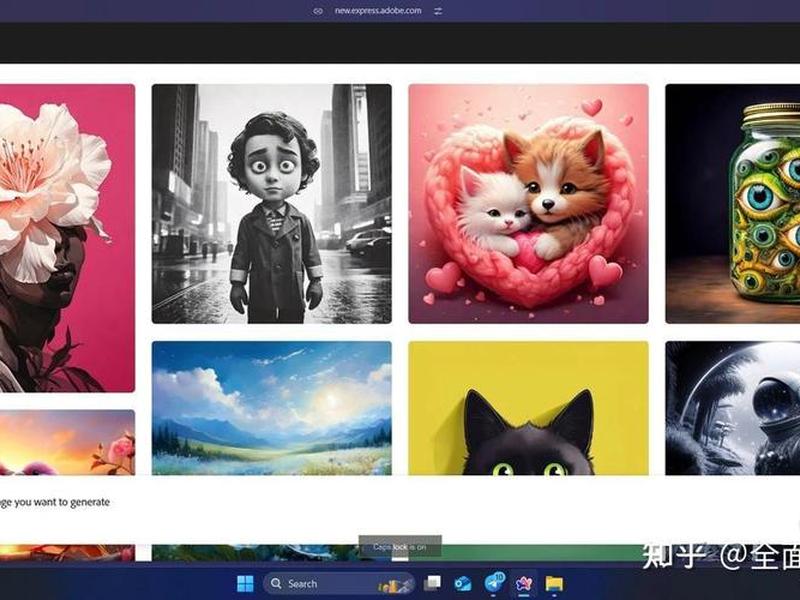Open Task View from the taskbar
Viewport: 800px width, 600px height.
pyautogui.click(x=432, y=583)
